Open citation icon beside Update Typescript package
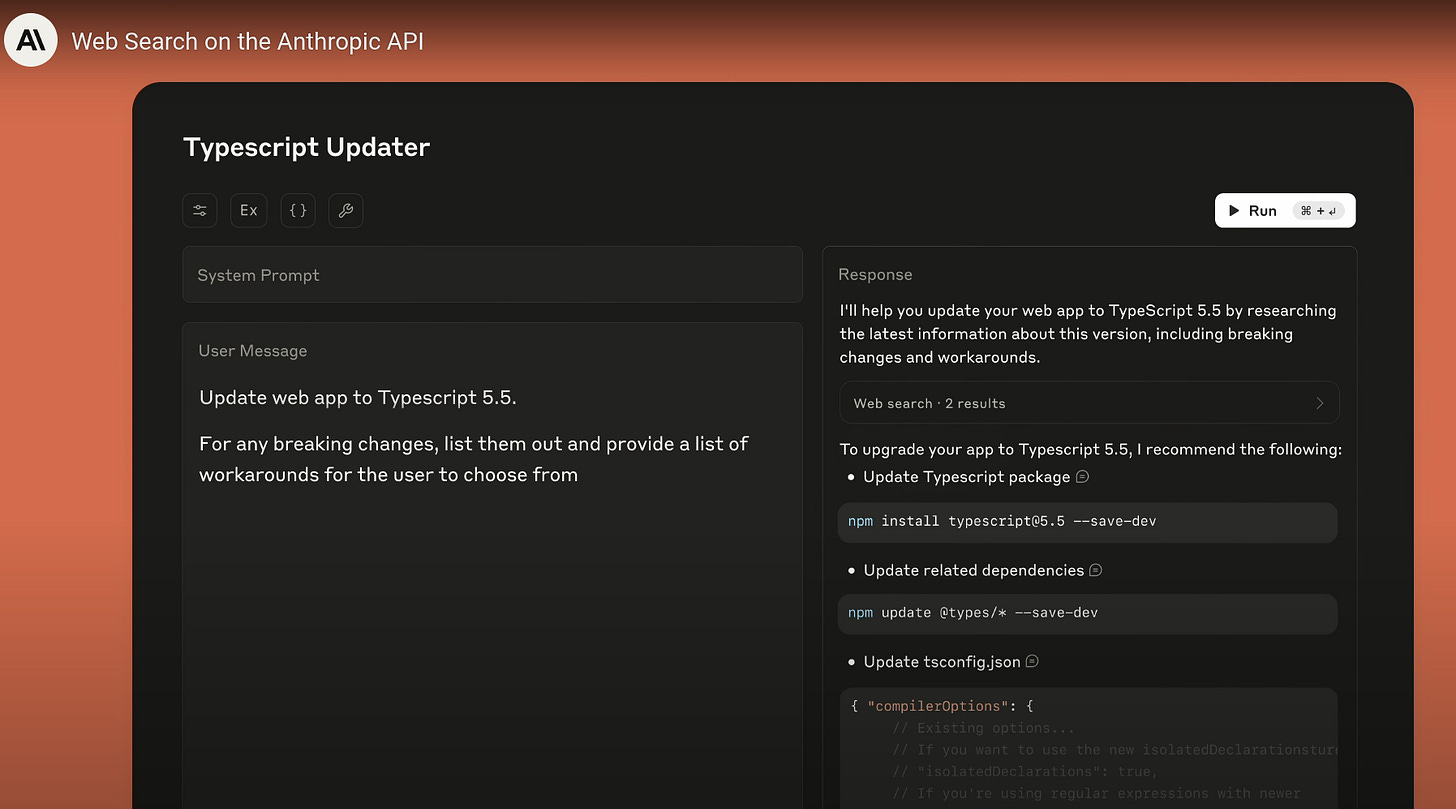 tap(1082, 477)
